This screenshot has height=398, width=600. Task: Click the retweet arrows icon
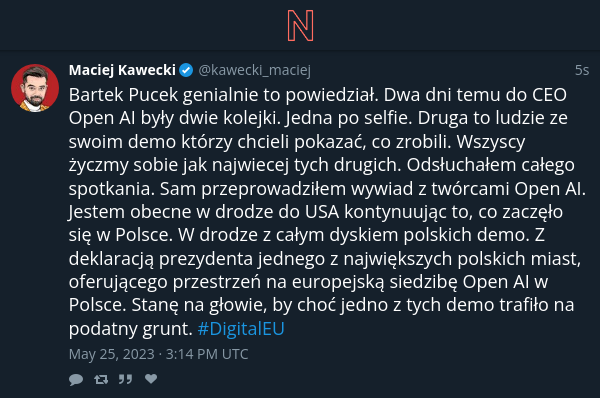101,379
